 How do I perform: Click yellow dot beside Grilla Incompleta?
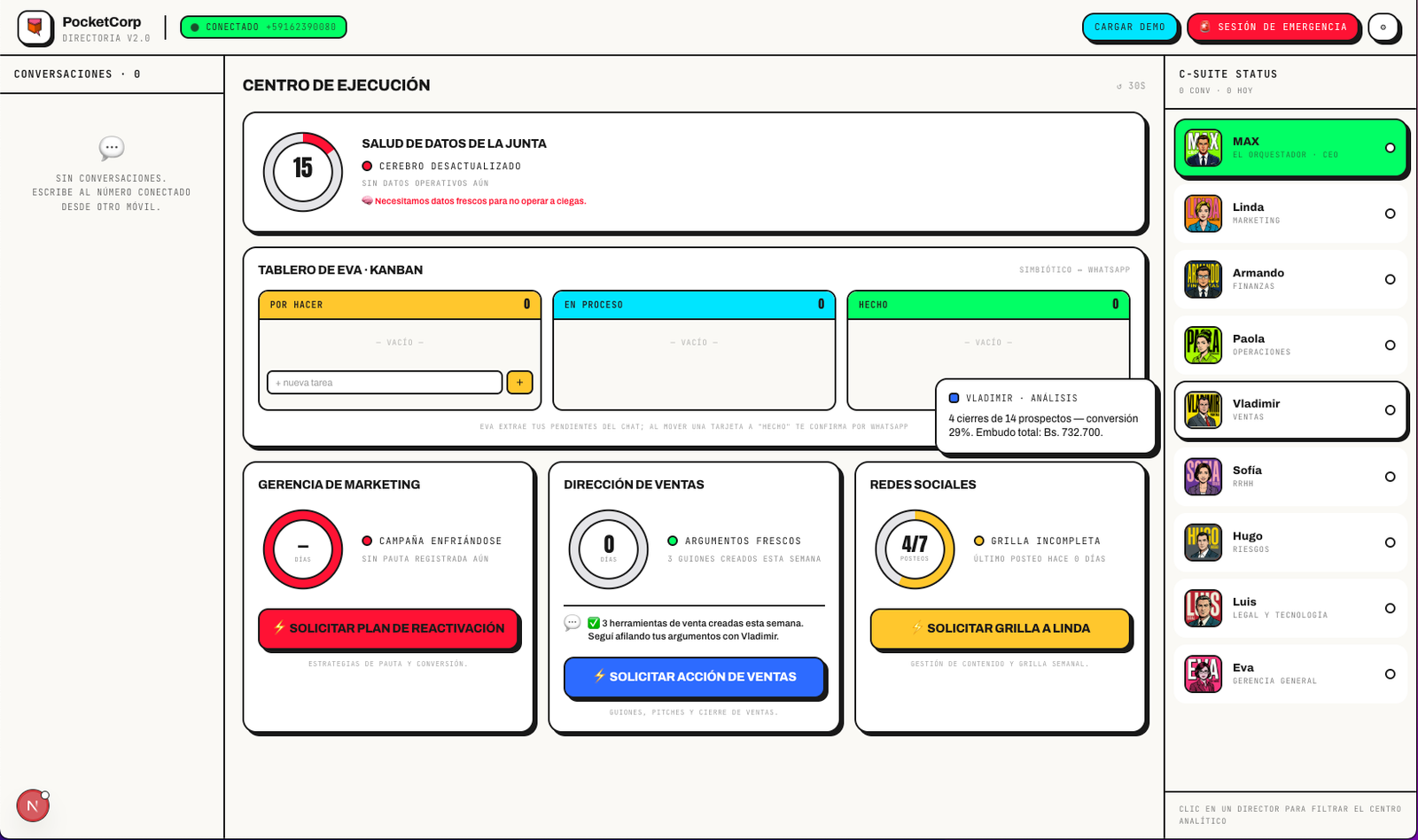(x=979, y=541)
